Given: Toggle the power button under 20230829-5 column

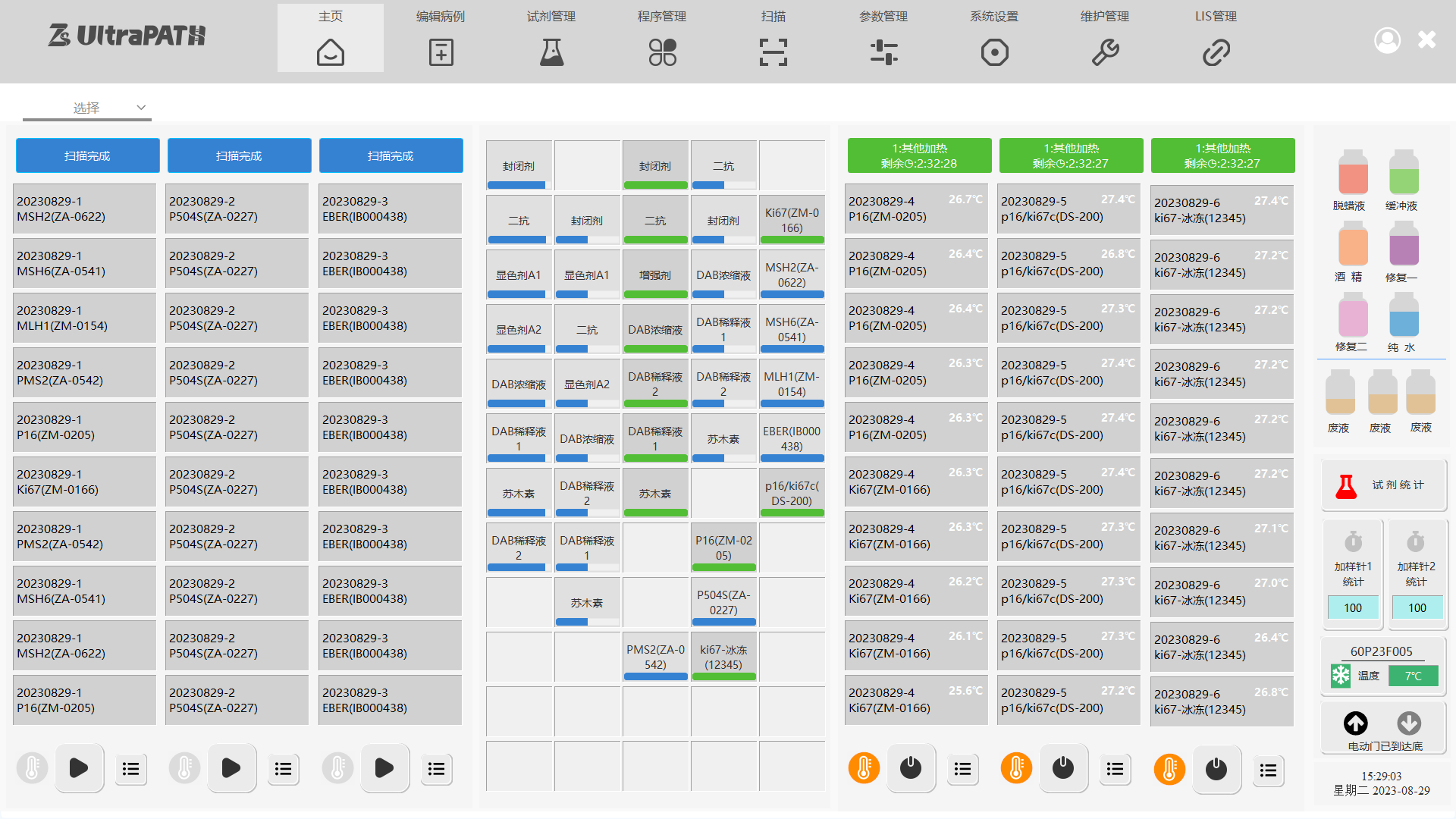Looking at the screenshot, I should [1063, 768].
